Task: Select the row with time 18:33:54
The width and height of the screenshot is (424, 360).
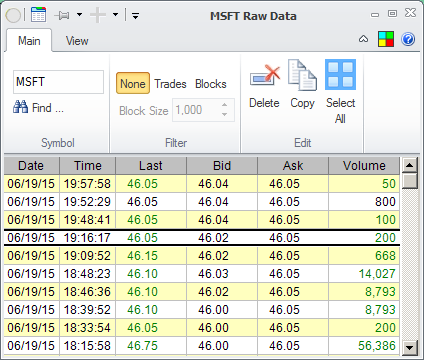Action: pos(202,328)
